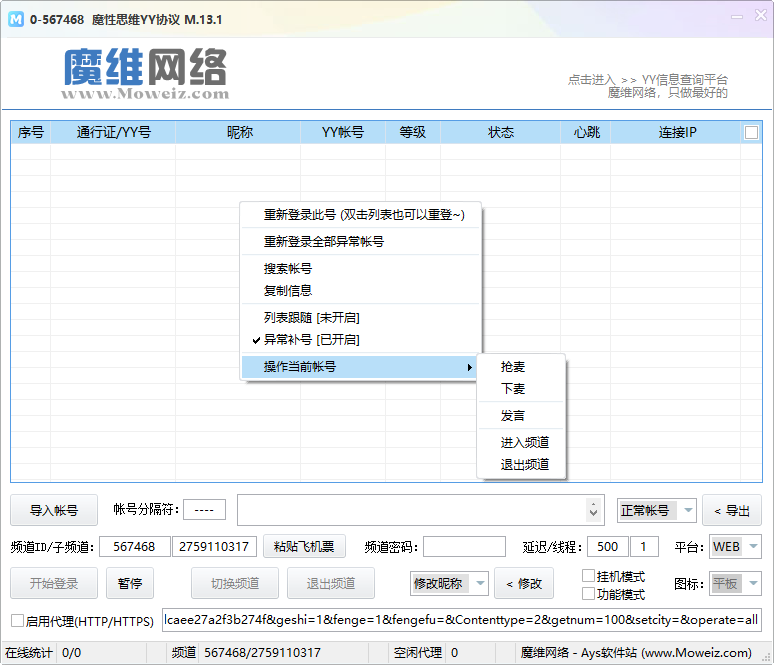Click the 等级 column header
The width and height of the screenshot is (774, 665).
413,132
